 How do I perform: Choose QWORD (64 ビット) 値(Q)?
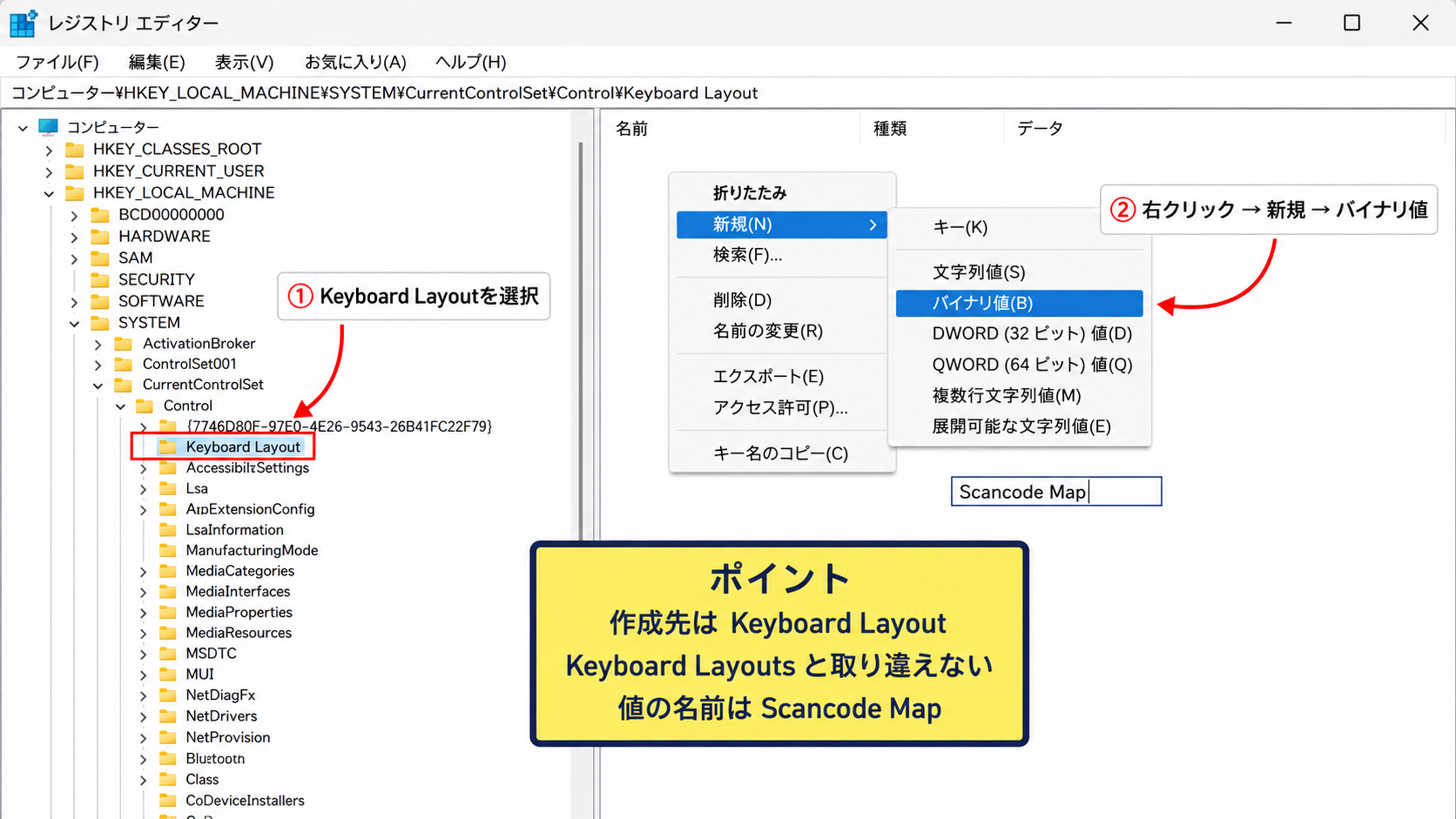click(x=1019, y=365)
